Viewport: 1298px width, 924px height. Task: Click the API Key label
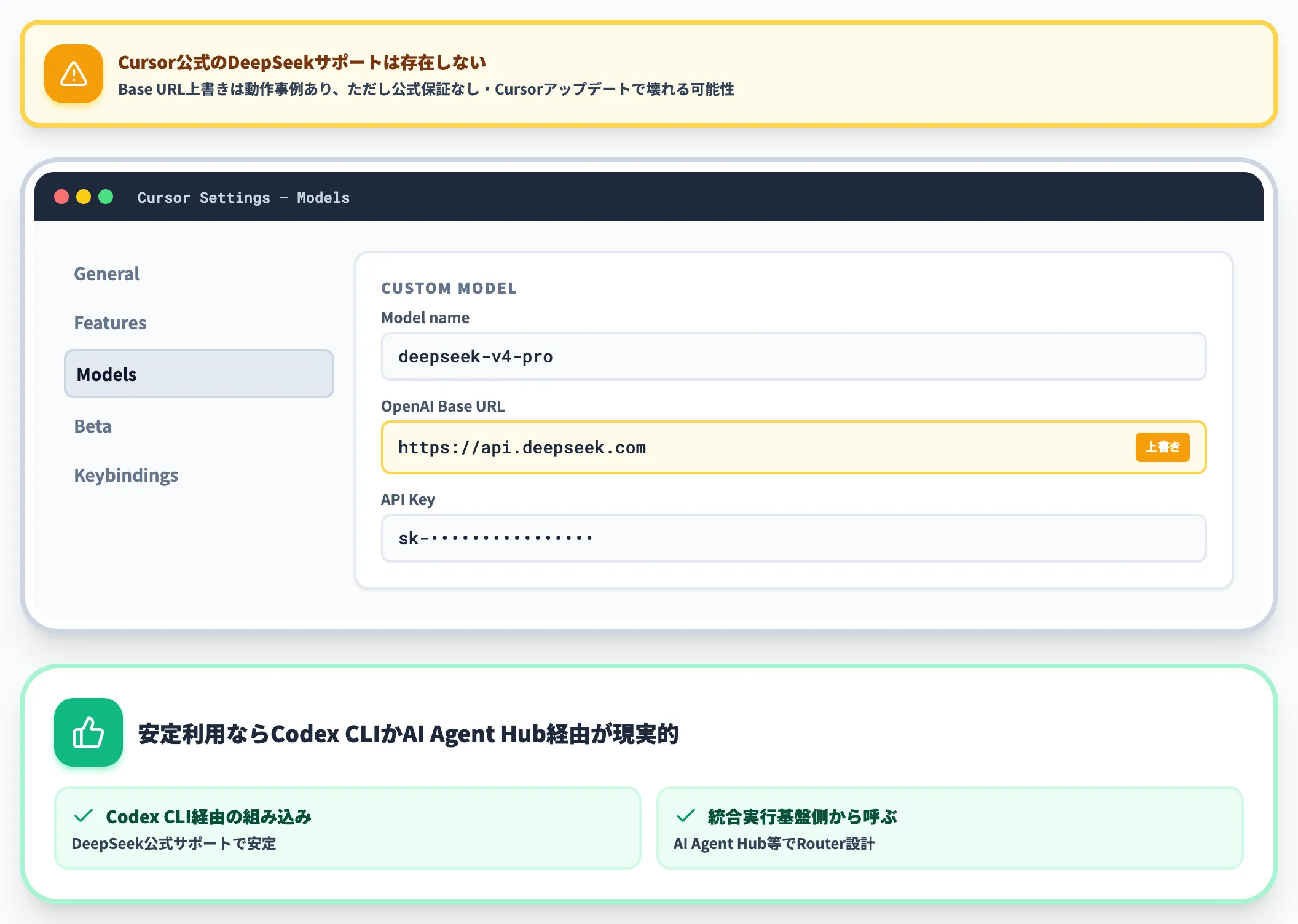coord(408,499)
